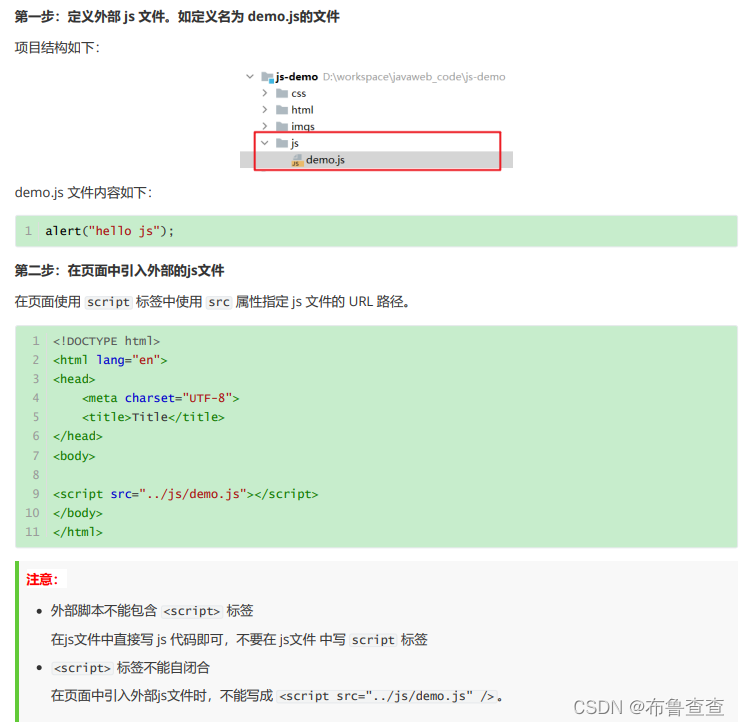
Task: Click the 'demo.js 文件内容如下' text
Action: 83,192
